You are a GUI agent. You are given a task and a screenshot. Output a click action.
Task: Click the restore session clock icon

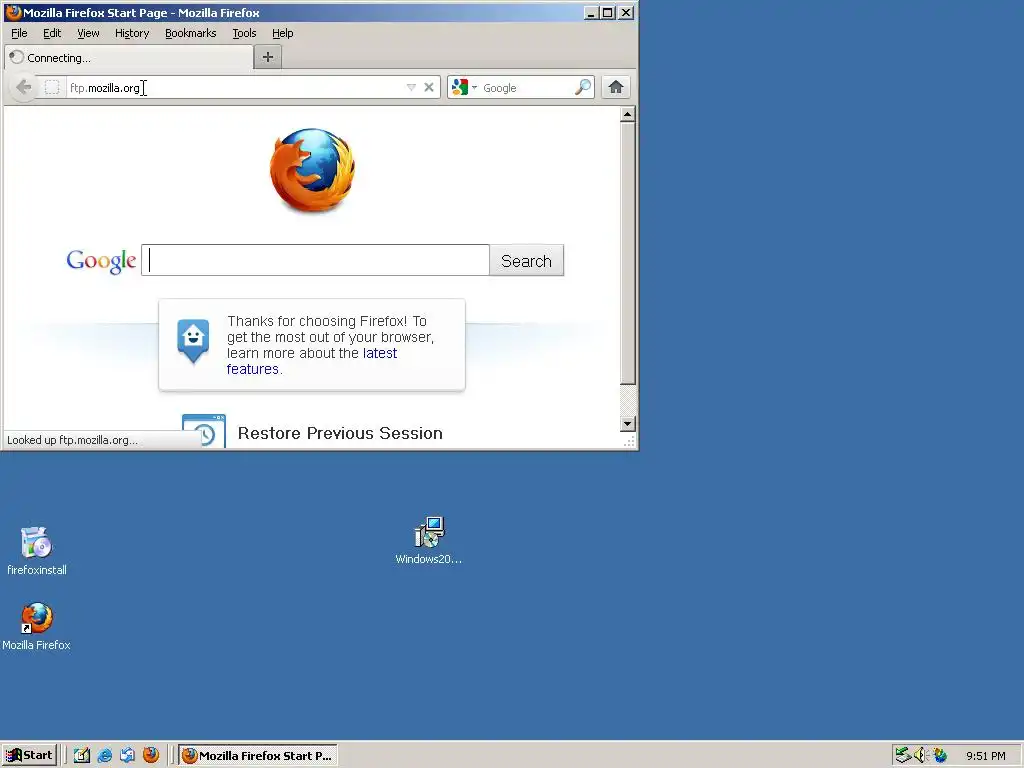click(x=204, y=431)
